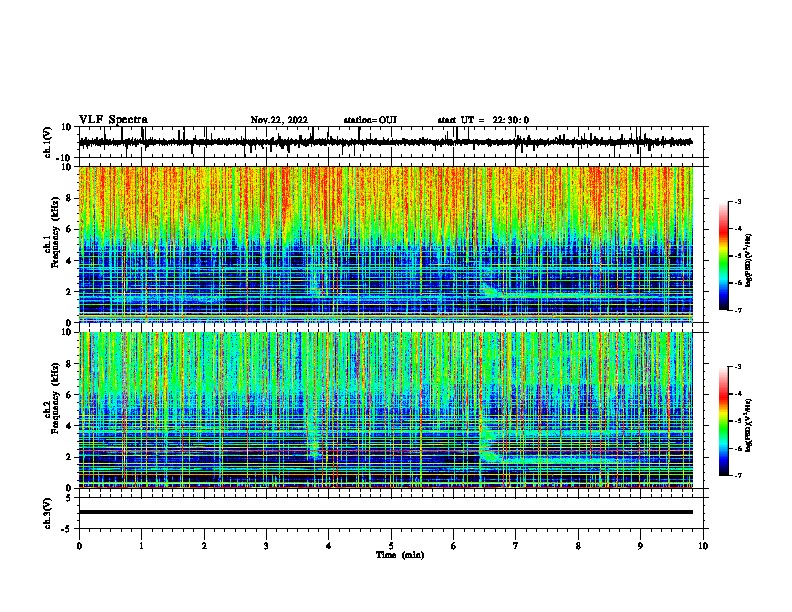Click the "8" kHz tick of ch.1 spectrogram
Viewport: 792px width, 612px height.
pyautogui.click(x=70, y=198)
